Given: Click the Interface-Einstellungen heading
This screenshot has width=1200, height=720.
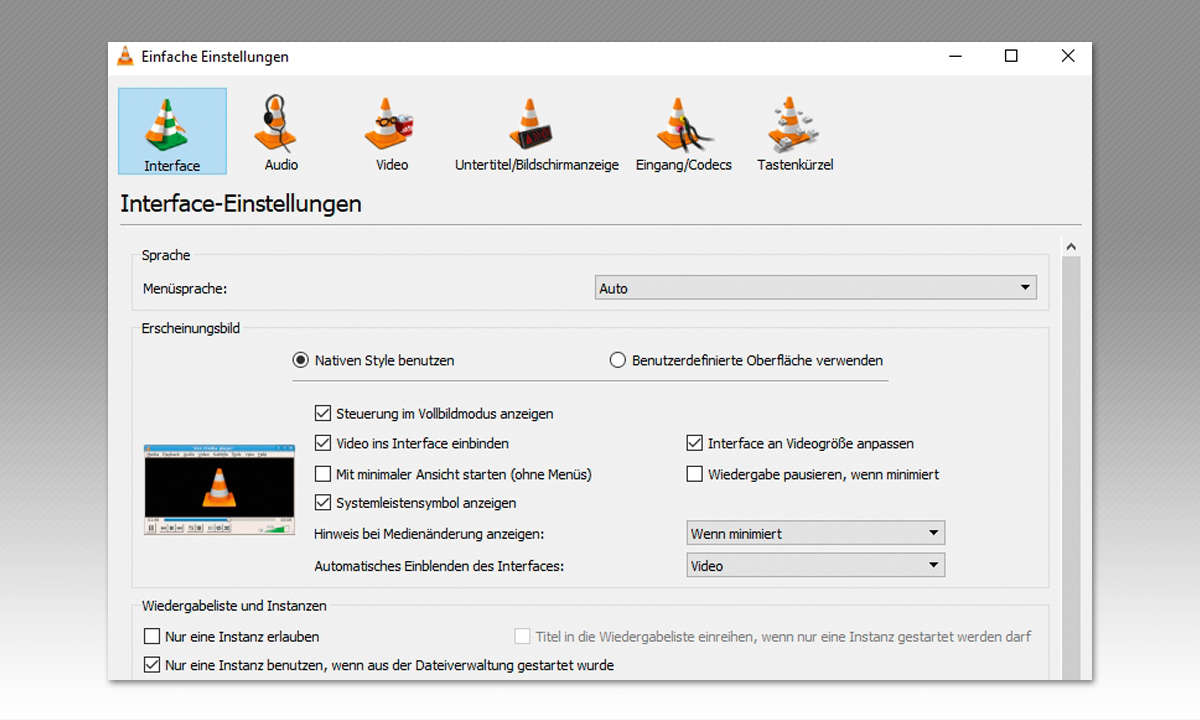Looking at the screenshot, I should (241, 204).
